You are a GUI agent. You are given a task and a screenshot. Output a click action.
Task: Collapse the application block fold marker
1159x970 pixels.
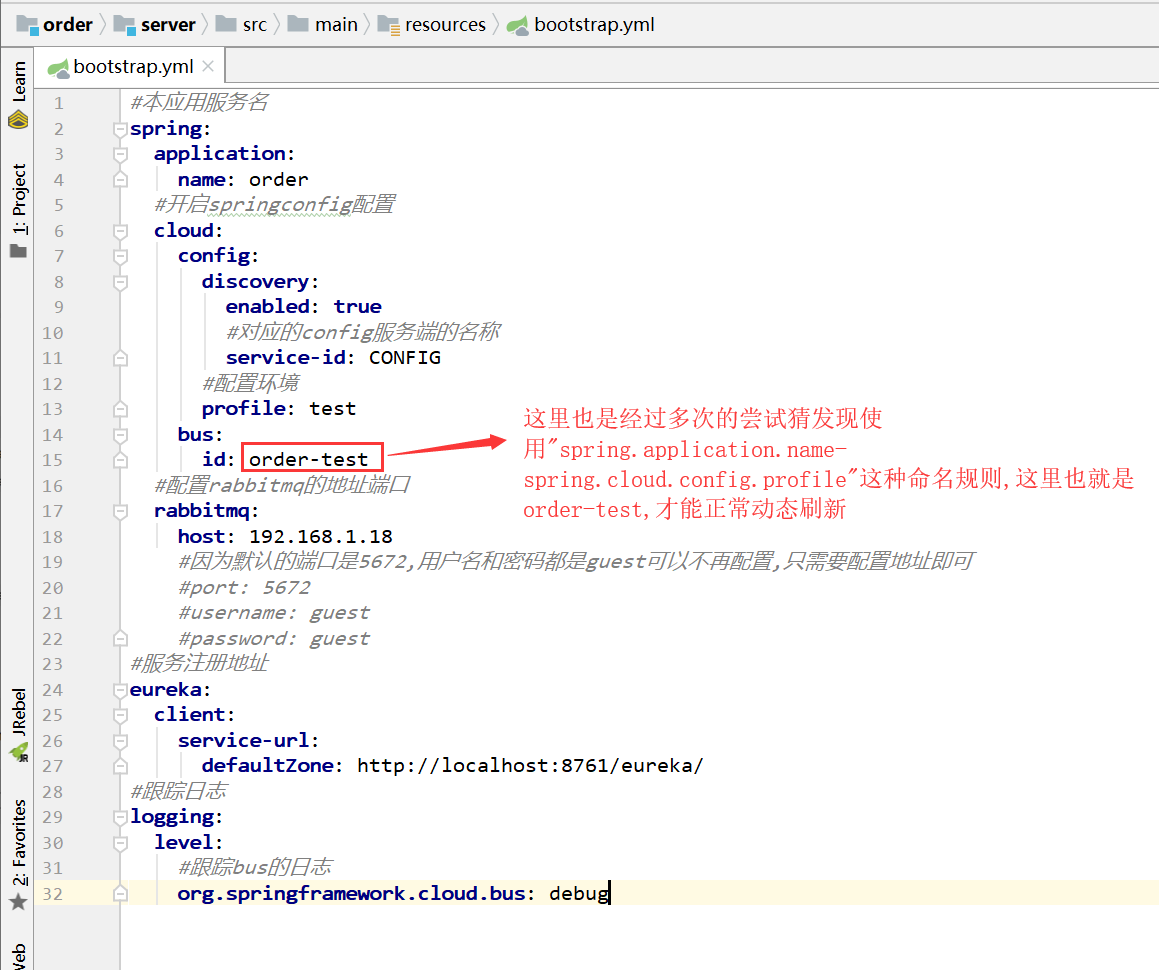click(120, 154)
